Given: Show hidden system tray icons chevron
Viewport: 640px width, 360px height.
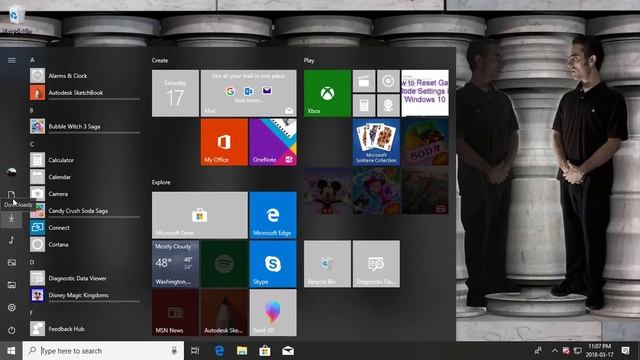Looking at the screenshot, I should point(554,351).
